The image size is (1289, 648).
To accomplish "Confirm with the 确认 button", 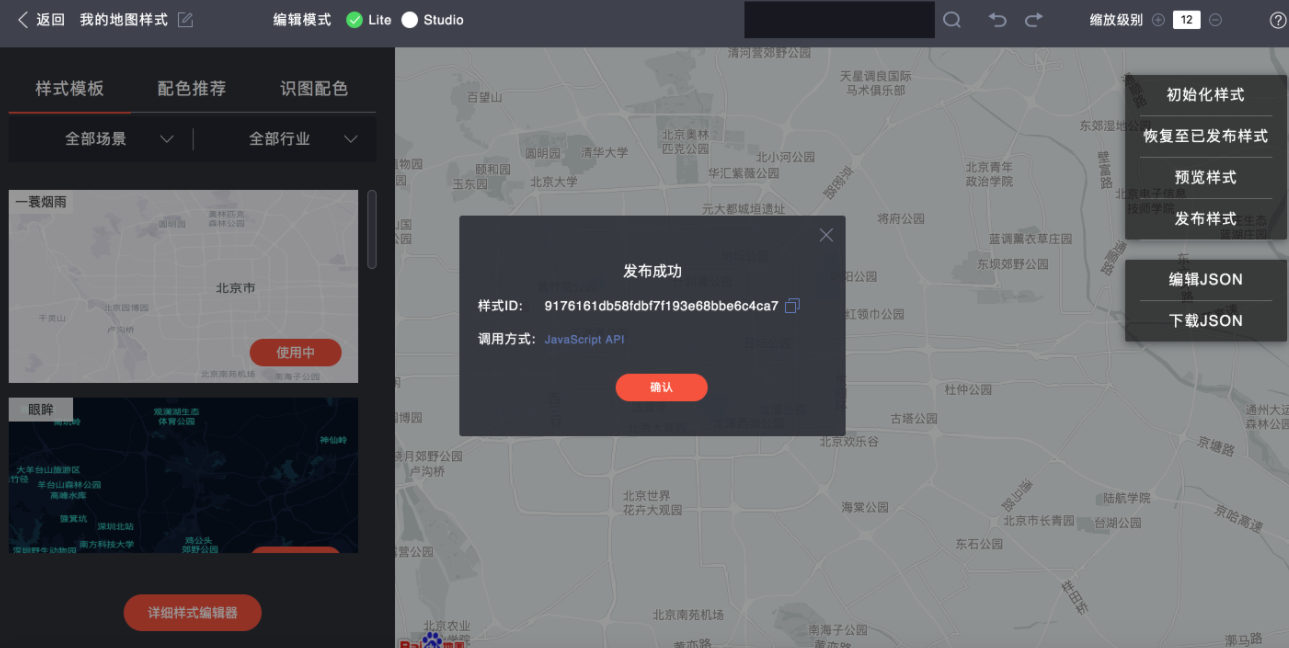I will (661, 387).
